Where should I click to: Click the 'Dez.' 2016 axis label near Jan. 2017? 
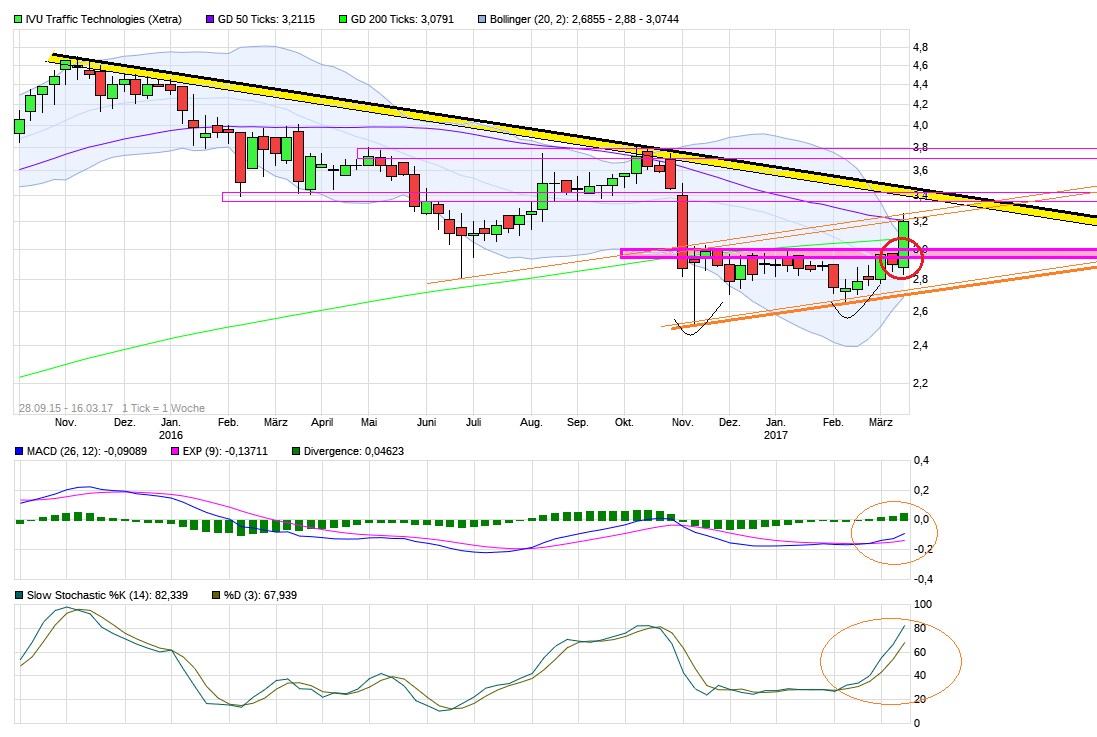[x=730, y=423]
